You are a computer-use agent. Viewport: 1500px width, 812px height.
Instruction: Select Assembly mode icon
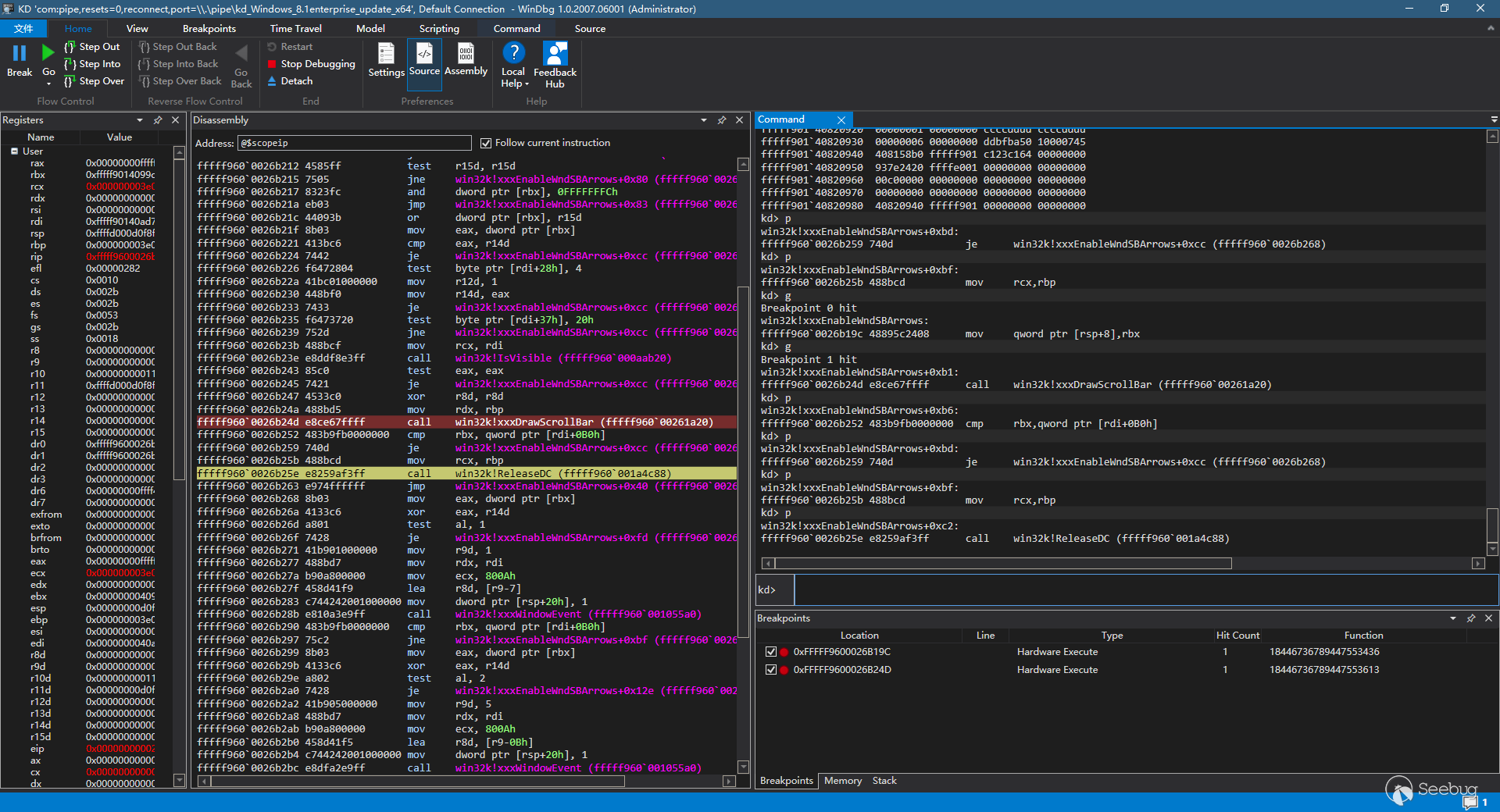coord(466,59)
